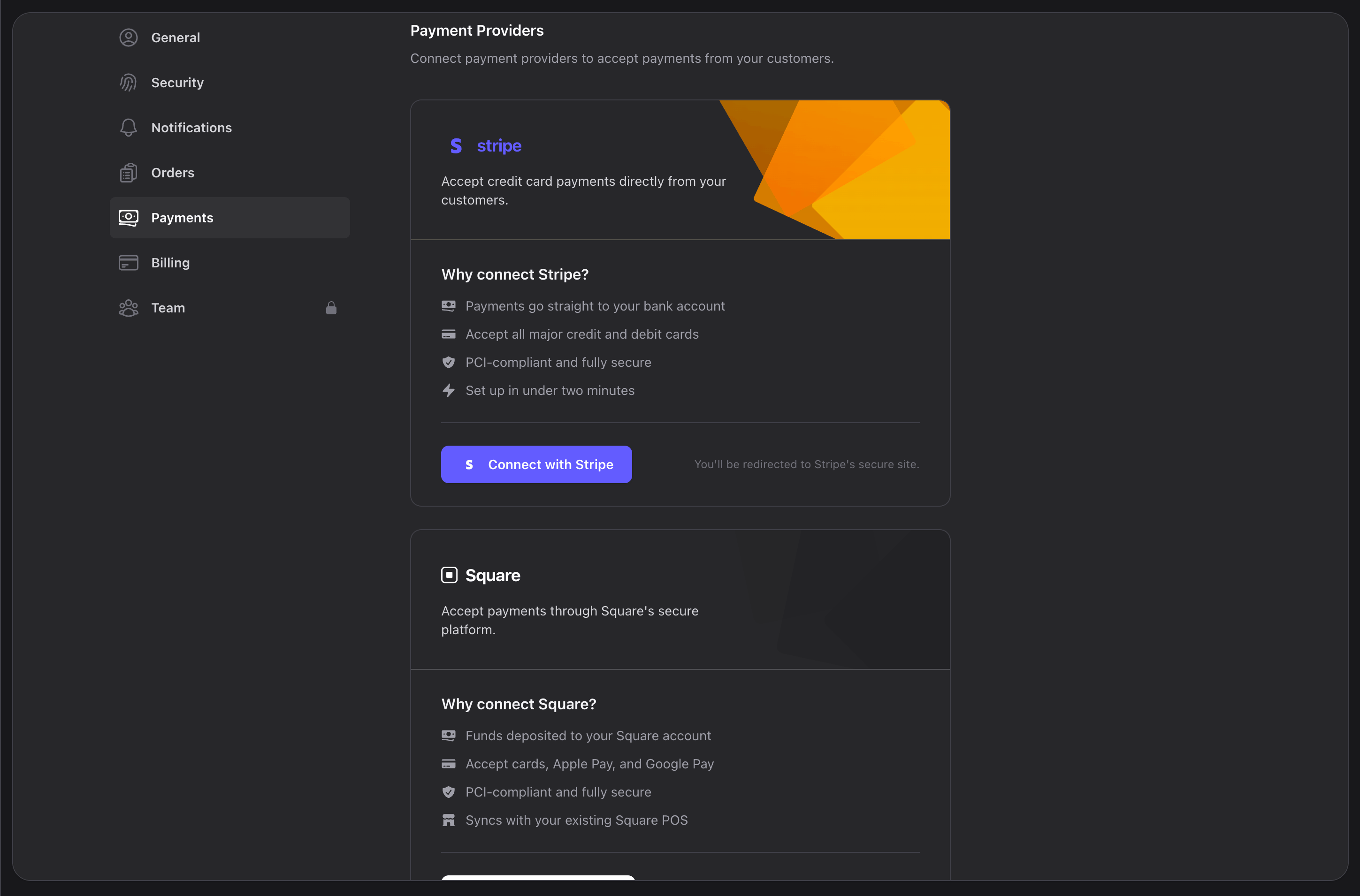The width and height of the screenshot is (1360, 896).
Task: Switch to the Billing settings section
Action: (170, 262)
